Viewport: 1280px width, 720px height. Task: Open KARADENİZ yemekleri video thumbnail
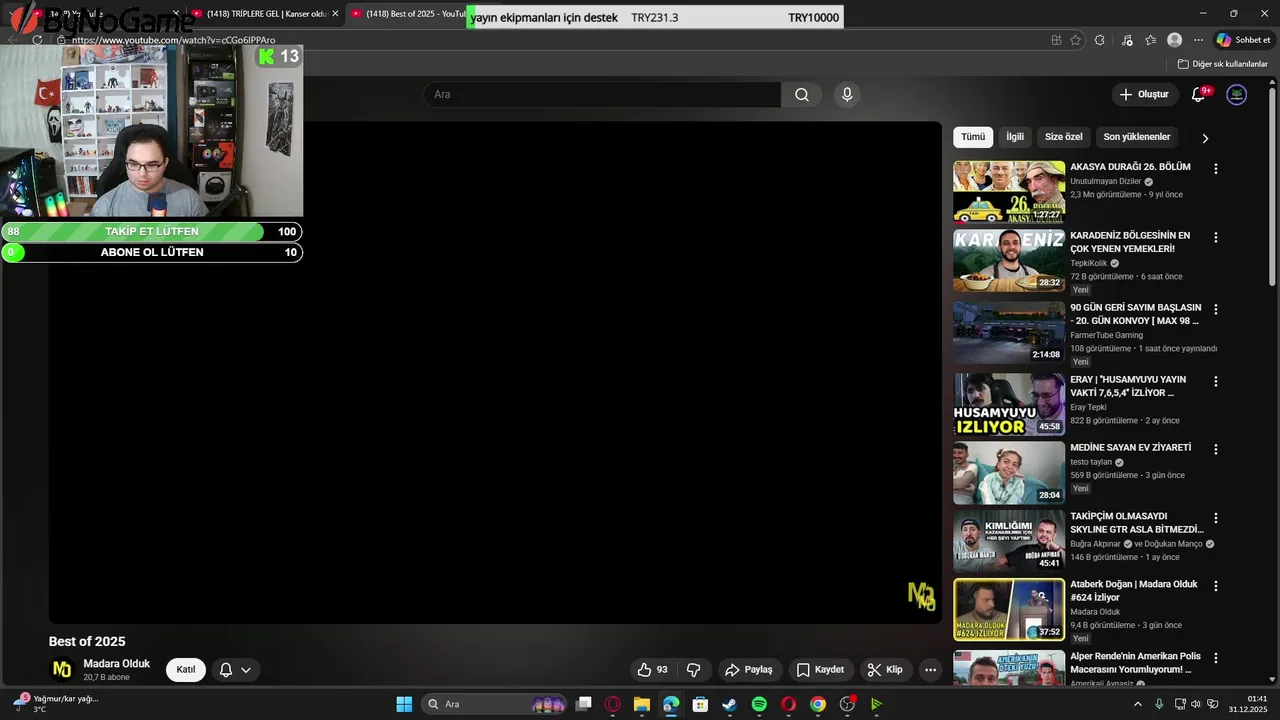click(1009, 261)
